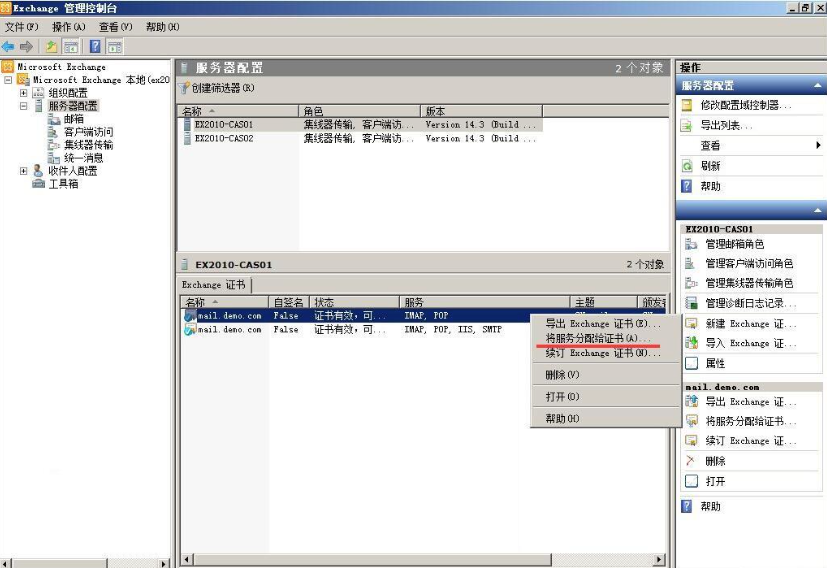Collapse the Microsoft Exchange 本地 tree node
Screen dimensions: 827x568
click(8, 80)
